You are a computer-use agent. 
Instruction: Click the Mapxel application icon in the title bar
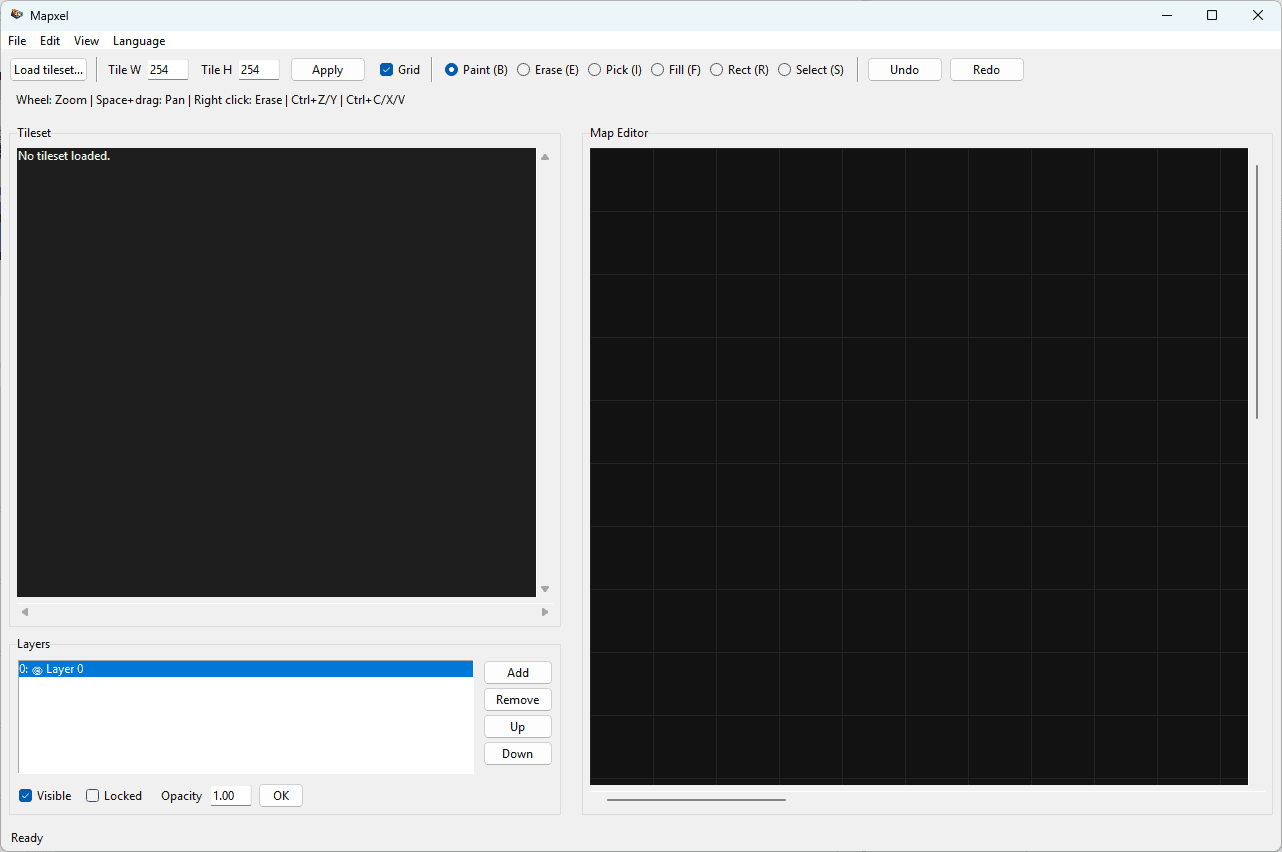point(16,15)
